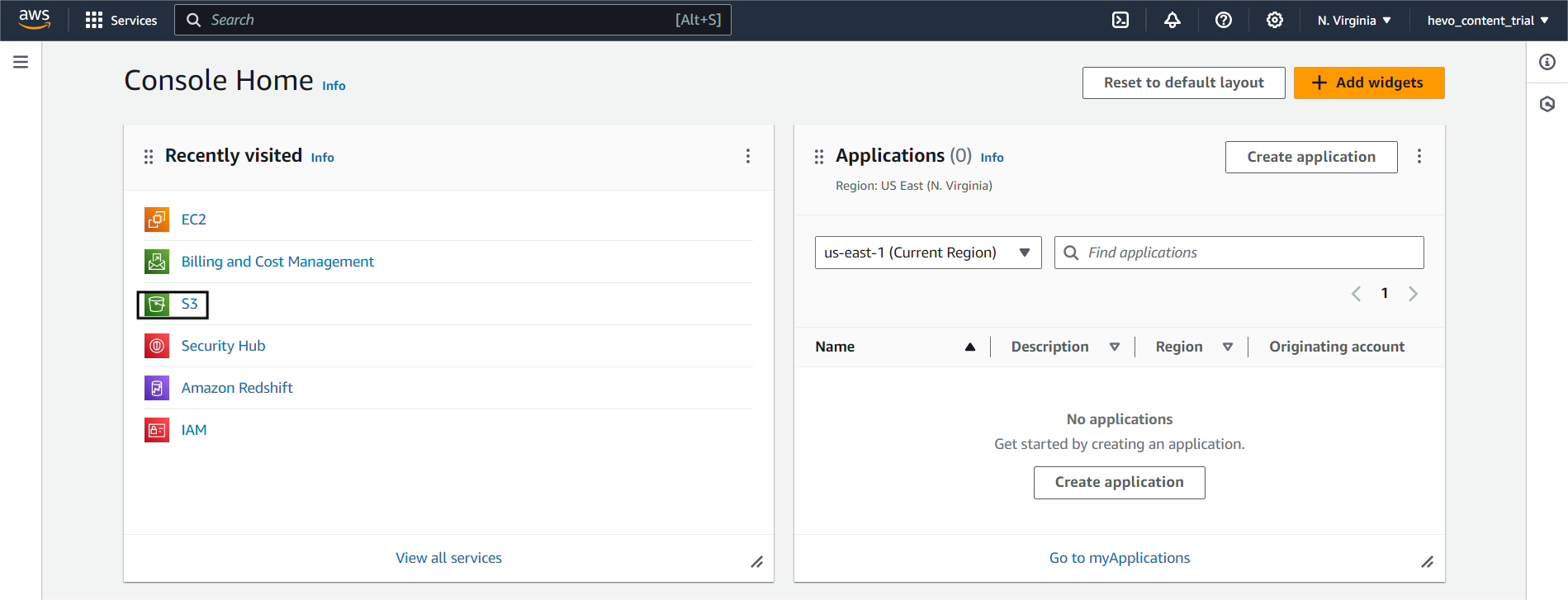Image resolution: width=1568 pixels, height=600 pixels.
Task: Click the Originating account column header
Action: tap(1337, 347)
